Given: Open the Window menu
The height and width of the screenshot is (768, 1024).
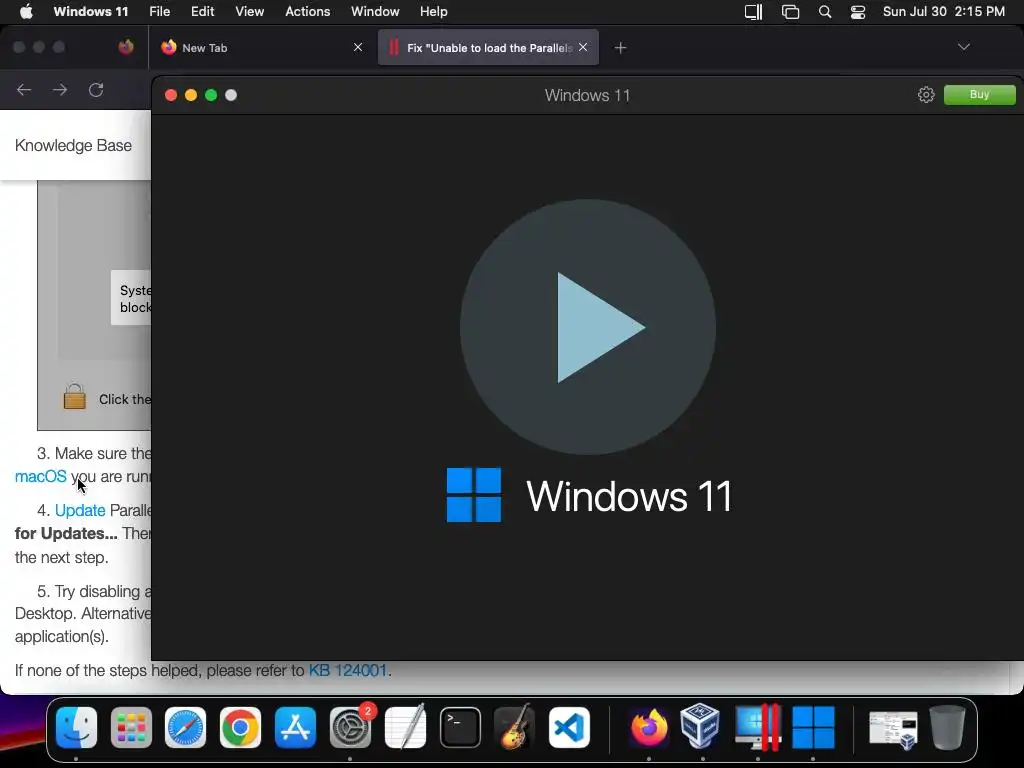Looking at the screenshot, I should pyautogui.click(x=375, y=11).
